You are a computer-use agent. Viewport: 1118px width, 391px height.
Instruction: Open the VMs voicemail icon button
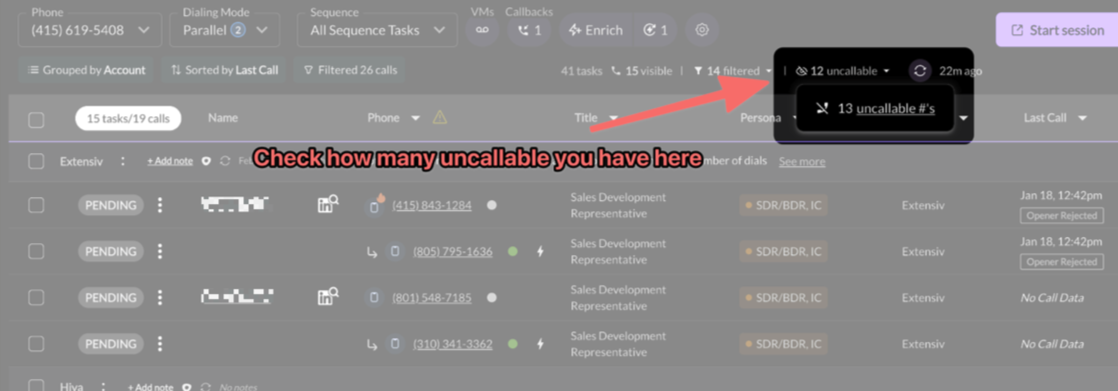coord(482,31)
